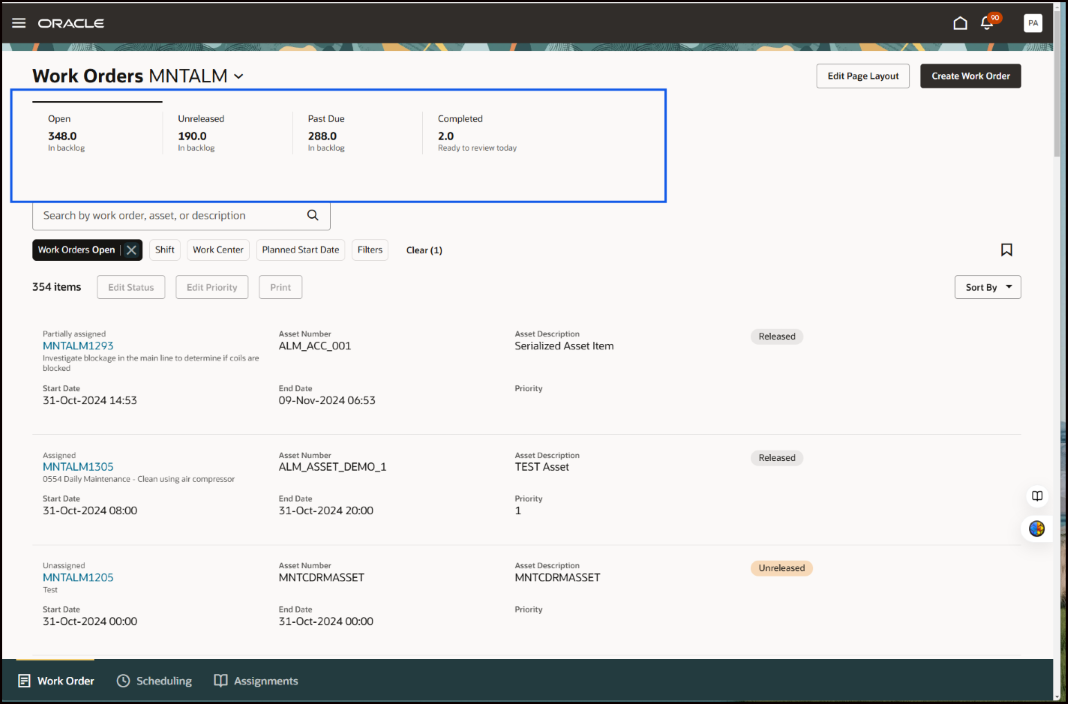This screenshot has width=1068, height=704.
Task: Open the PA user profile menu
Action: (1033, 23)
